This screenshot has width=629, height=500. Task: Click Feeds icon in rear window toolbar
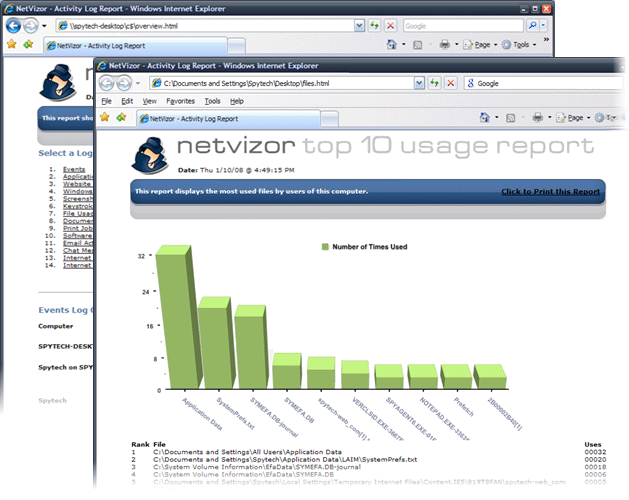pos(418,45)
